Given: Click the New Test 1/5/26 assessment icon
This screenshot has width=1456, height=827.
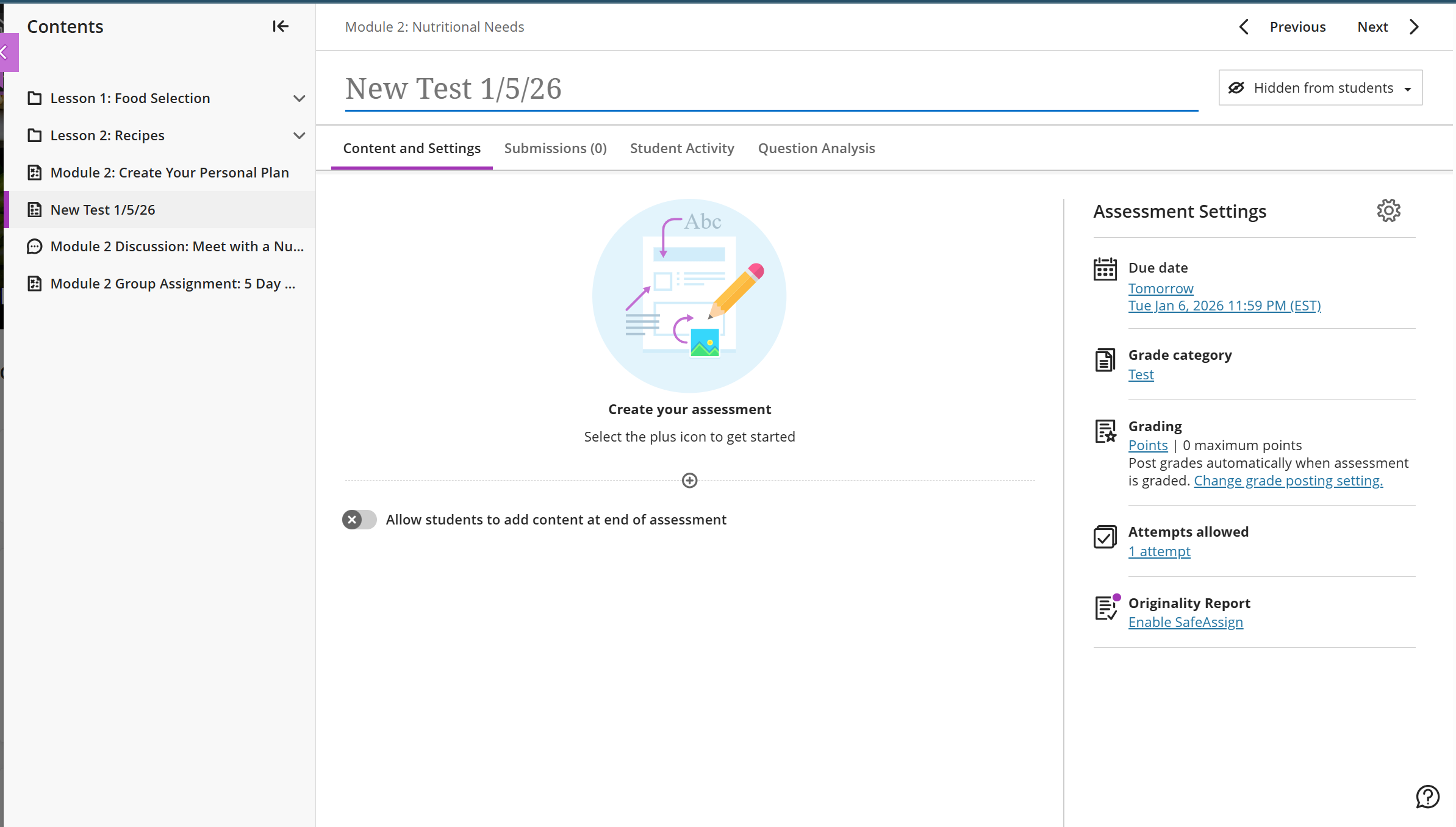Looking at the screenshot, I should click(35, 210).
